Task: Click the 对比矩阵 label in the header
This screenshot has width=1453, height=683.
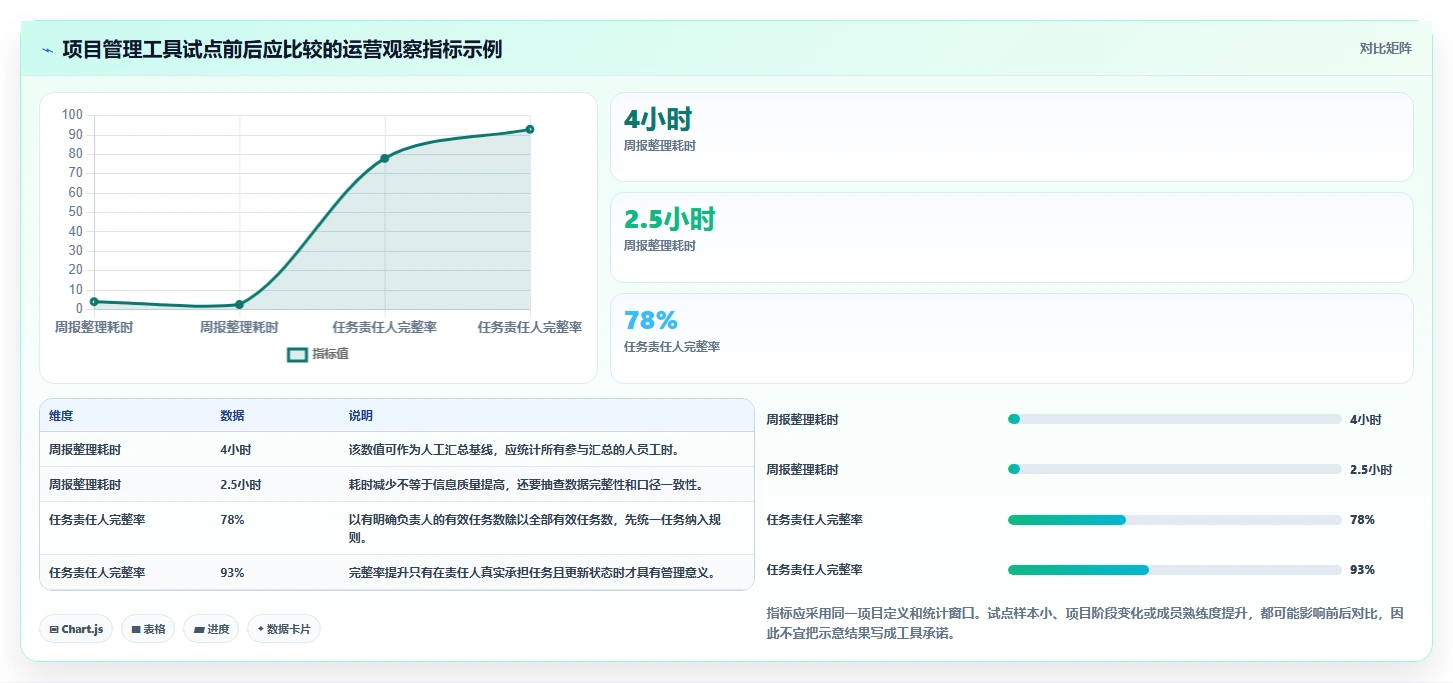Action: pos(1385,48)
